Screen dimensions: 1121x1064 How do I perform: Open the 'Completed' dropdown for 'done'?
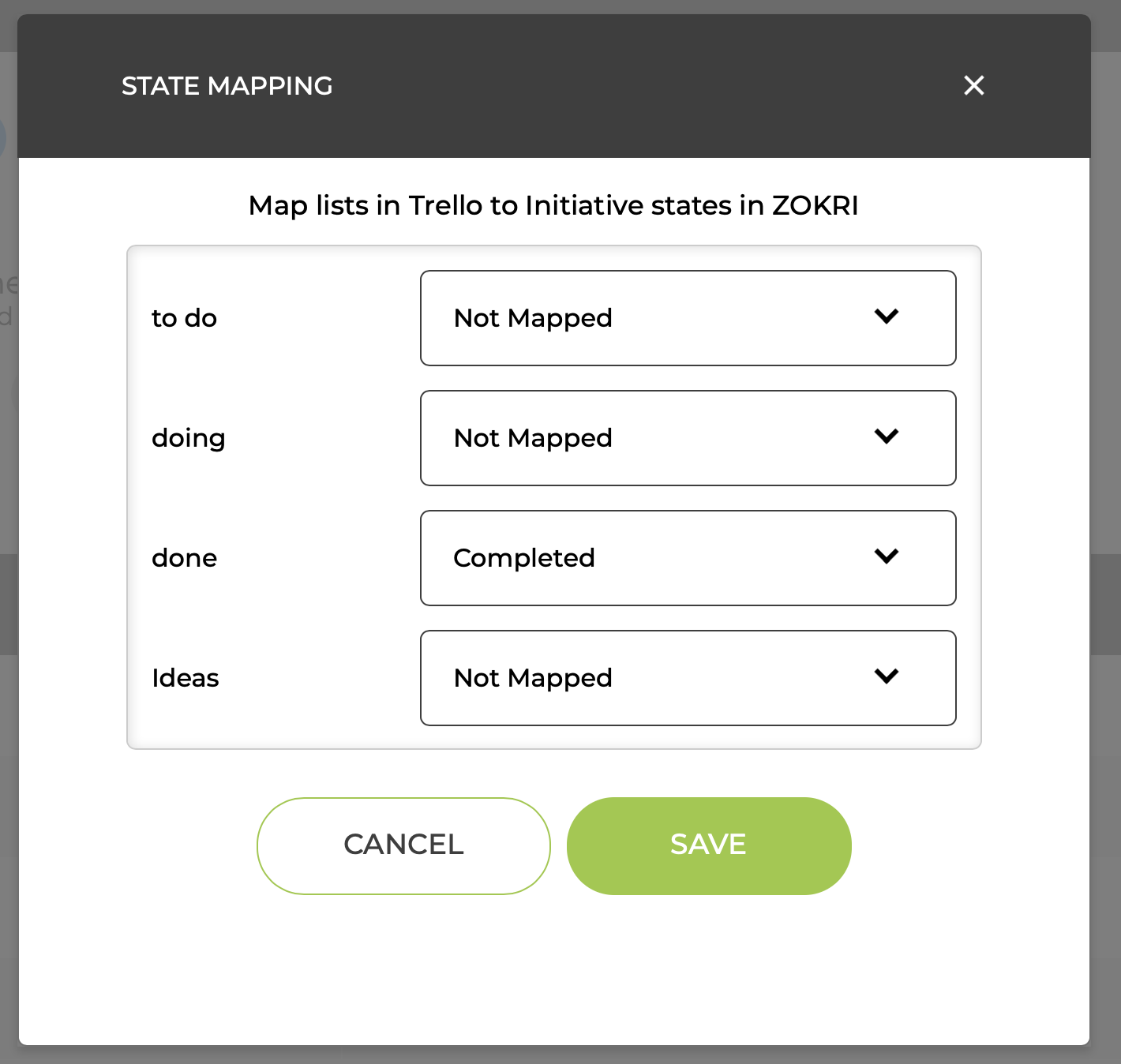tap(688, 557)
